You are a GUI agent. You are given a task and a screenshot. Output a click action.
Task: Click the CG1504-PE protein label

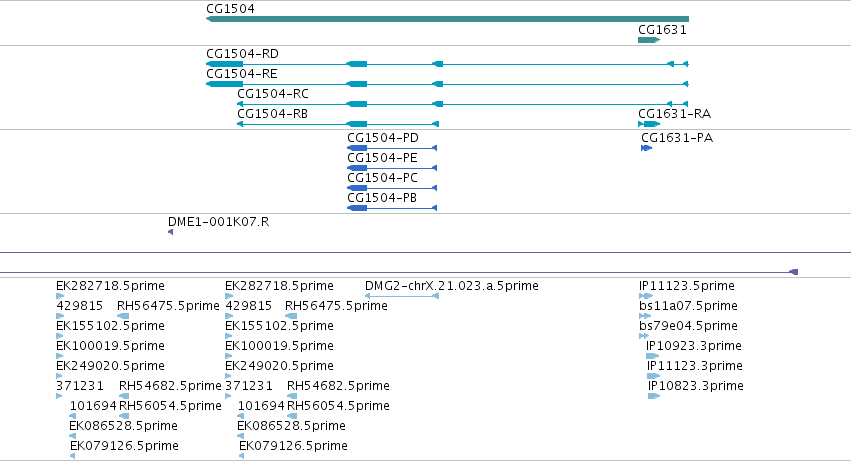[383, 158]
